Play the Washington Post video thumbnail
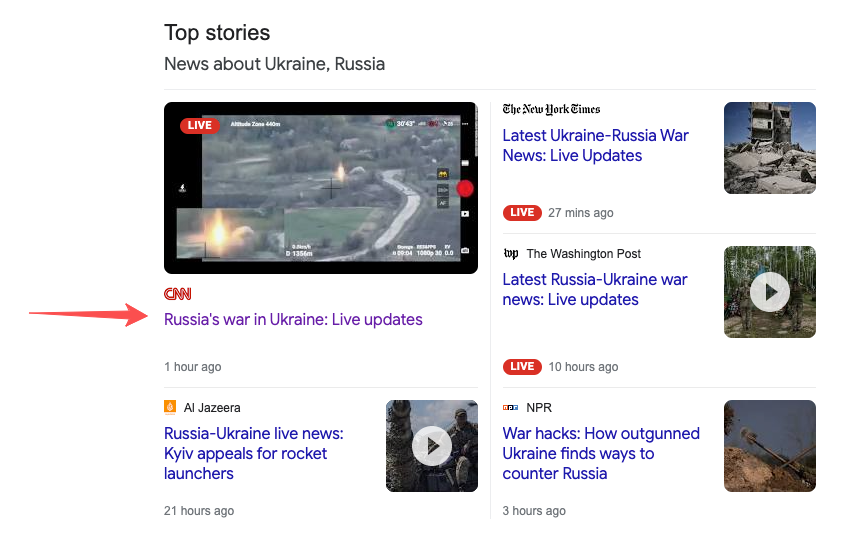 770,292
